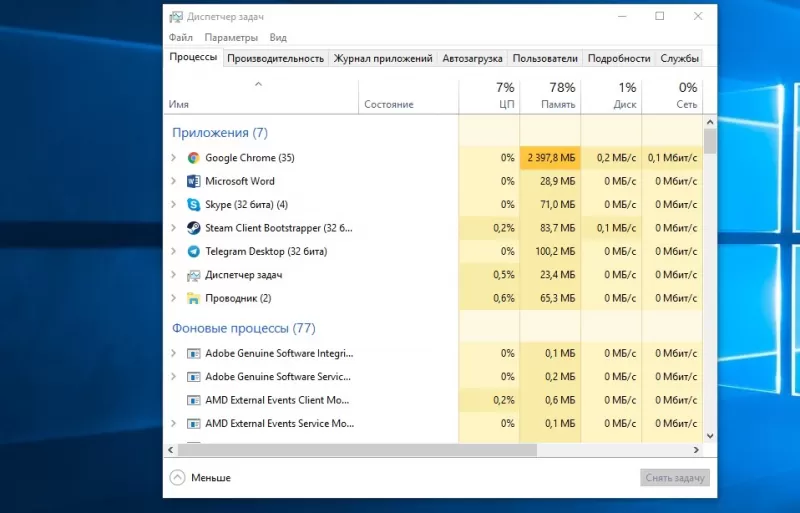Collapse details using the Меньше button

[200, 478]
